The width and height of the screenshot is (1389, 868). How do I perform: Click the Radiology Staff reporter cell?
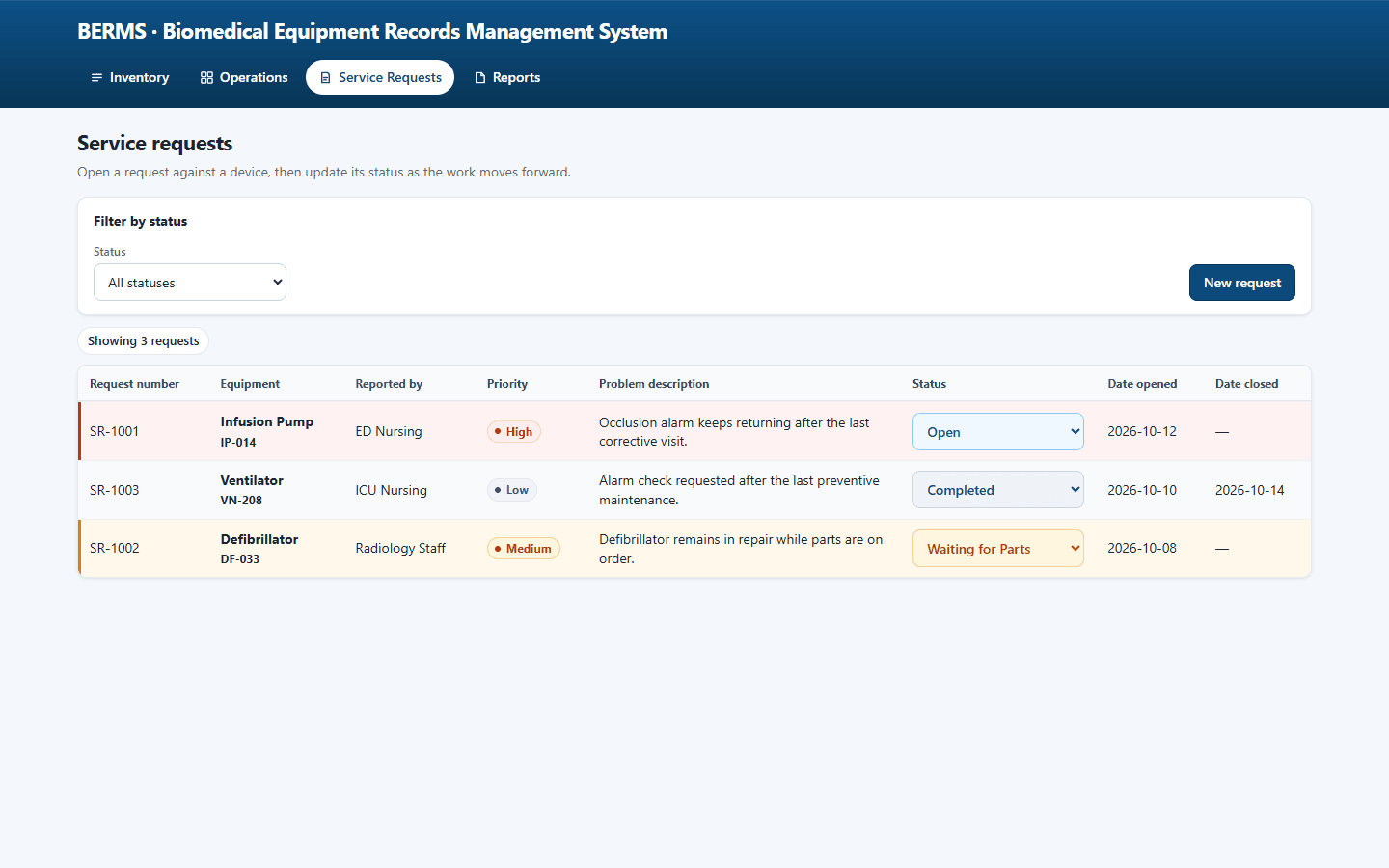[400, 548]
